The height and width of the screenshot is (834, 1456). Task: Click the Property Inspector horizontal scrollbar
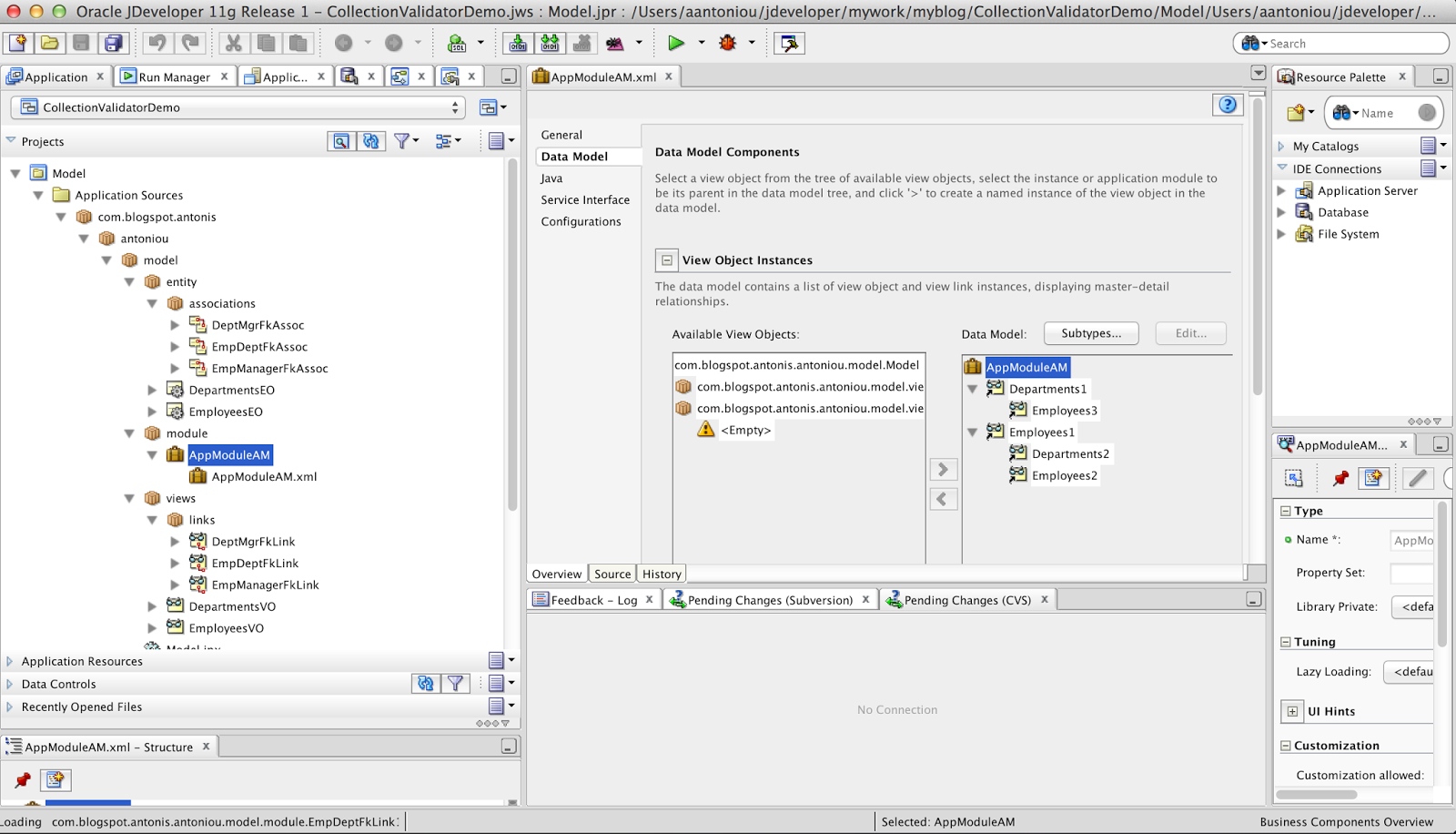(1317, 794)
